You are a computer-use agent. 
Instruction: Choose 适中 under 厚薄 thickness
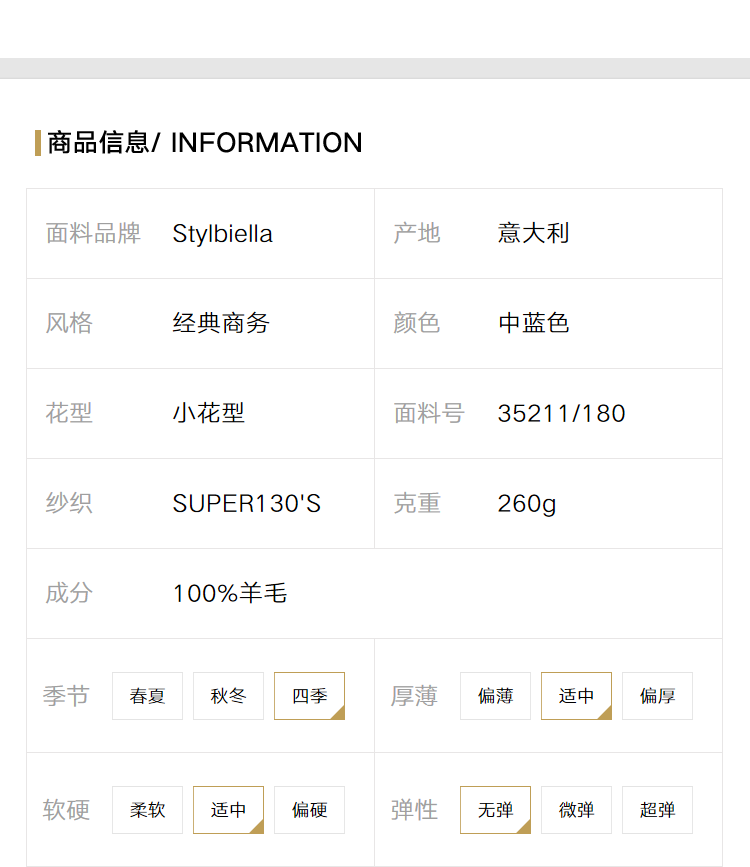[576, 696]
